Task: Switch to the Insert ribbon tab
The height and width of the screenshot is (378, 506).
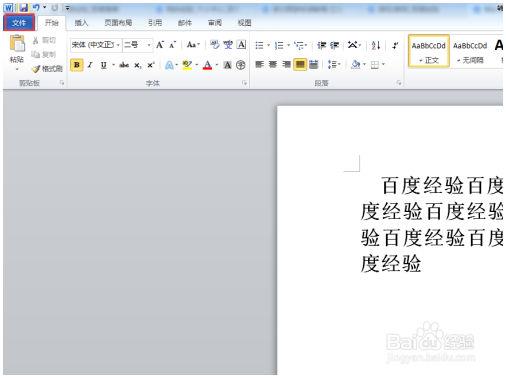Action: click(81, 23)
